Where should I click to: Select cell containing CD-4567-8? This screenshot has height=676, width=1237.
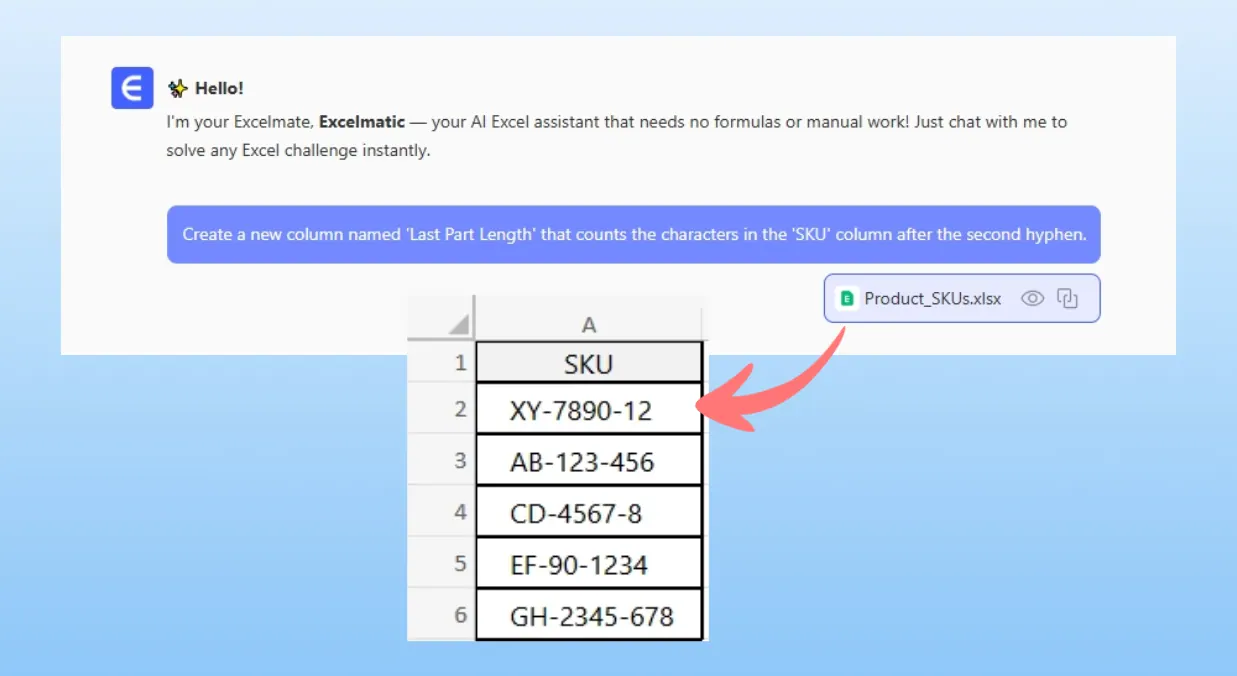pos(588,513)
